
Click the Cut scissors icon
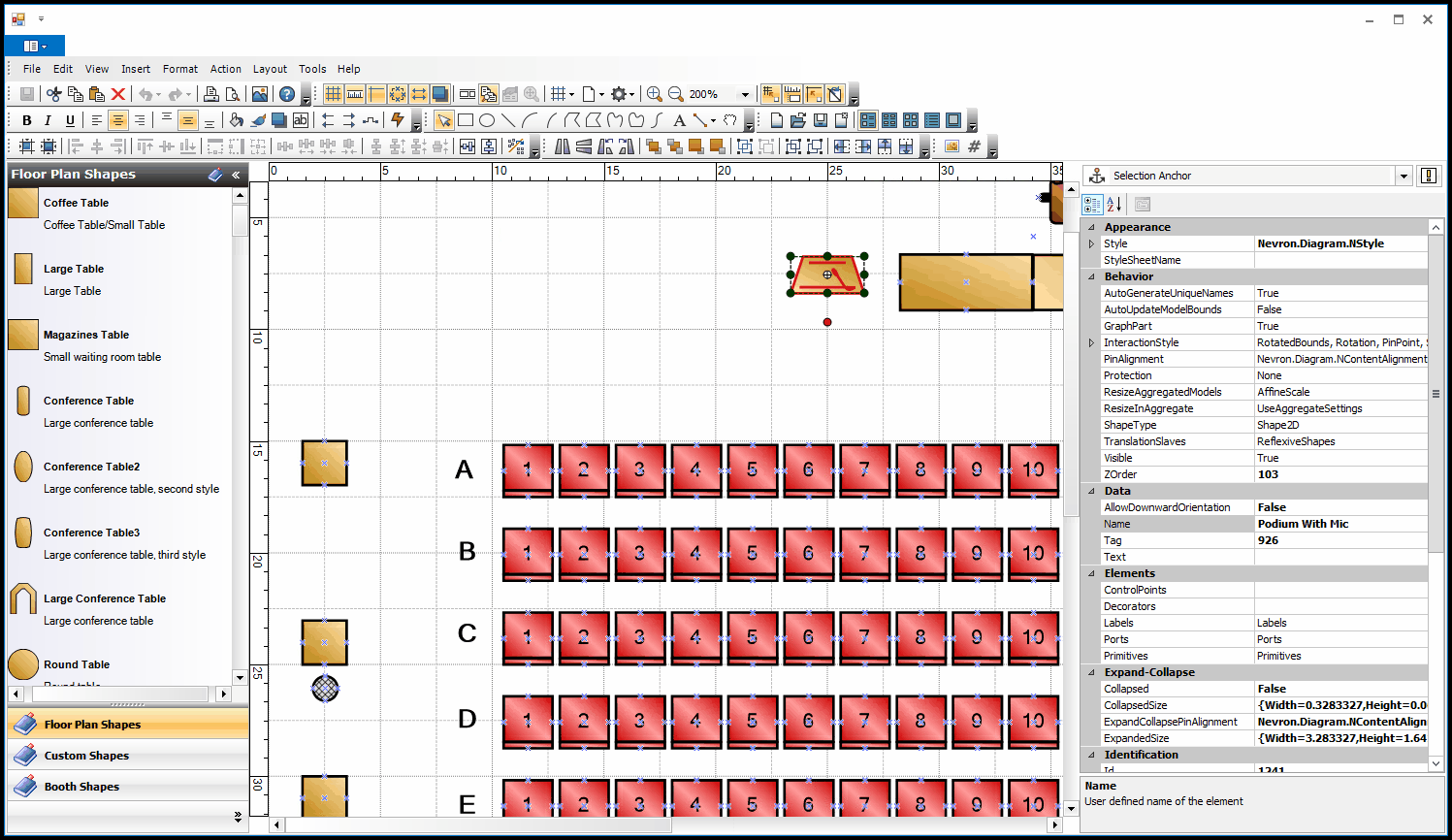[54, 94]
